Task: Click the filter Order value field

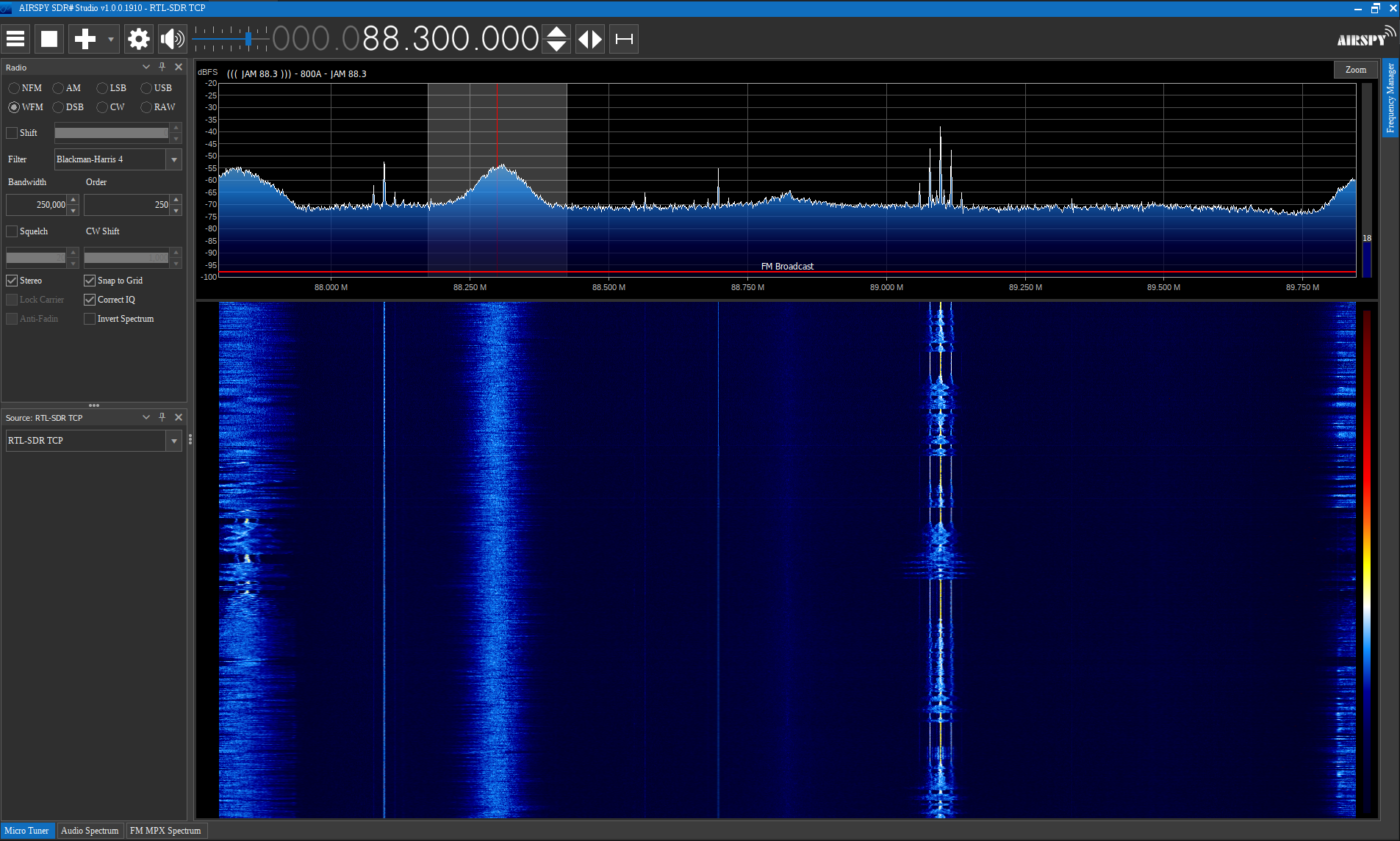Action: (127, 205)
